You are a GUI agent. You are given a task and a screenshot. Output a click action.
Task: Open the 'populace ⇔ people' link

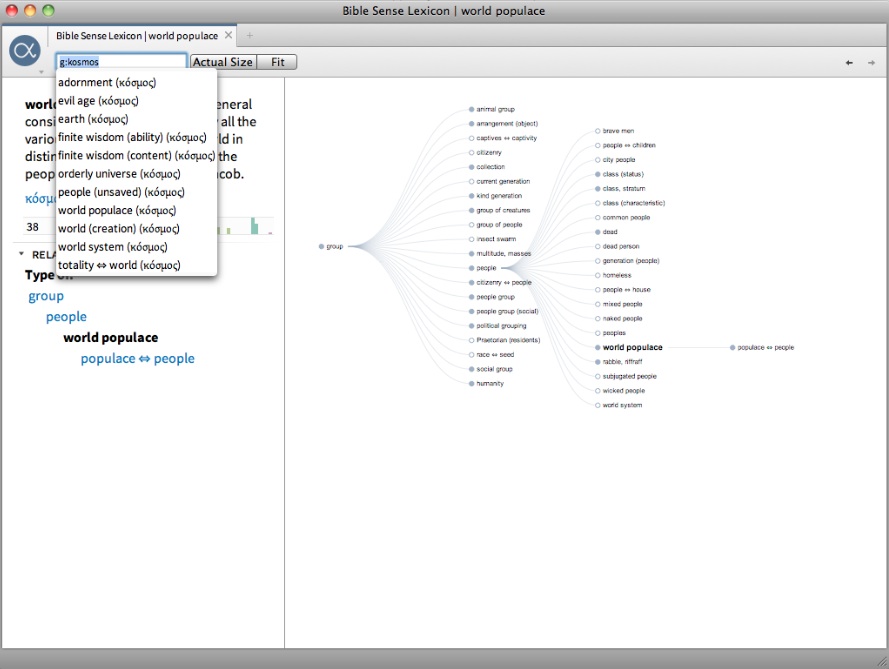(137, 358)
